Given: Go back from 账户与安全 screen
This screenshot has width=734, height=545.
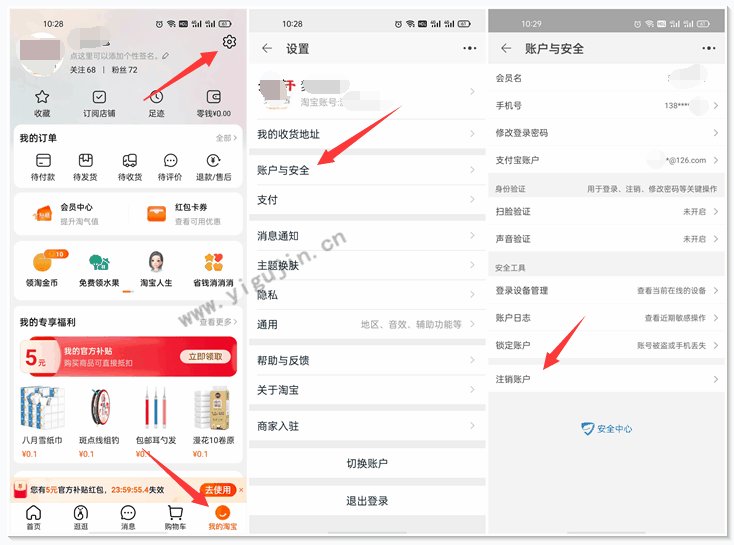Looking at the screenshot, I should (506, 48).
